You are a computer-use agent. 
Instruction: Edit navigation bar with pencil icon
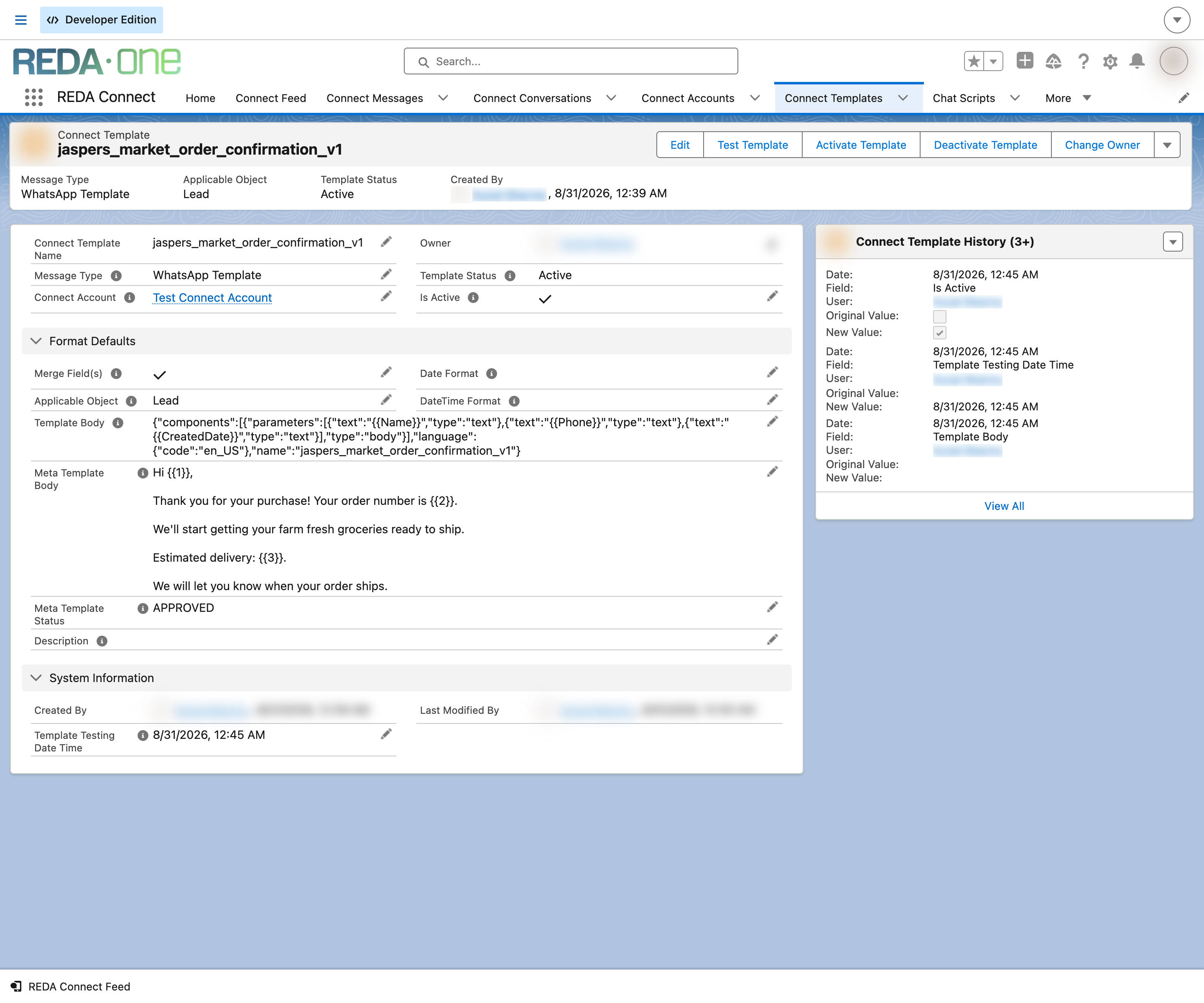pyautogui.click(x=1184, y=98)
